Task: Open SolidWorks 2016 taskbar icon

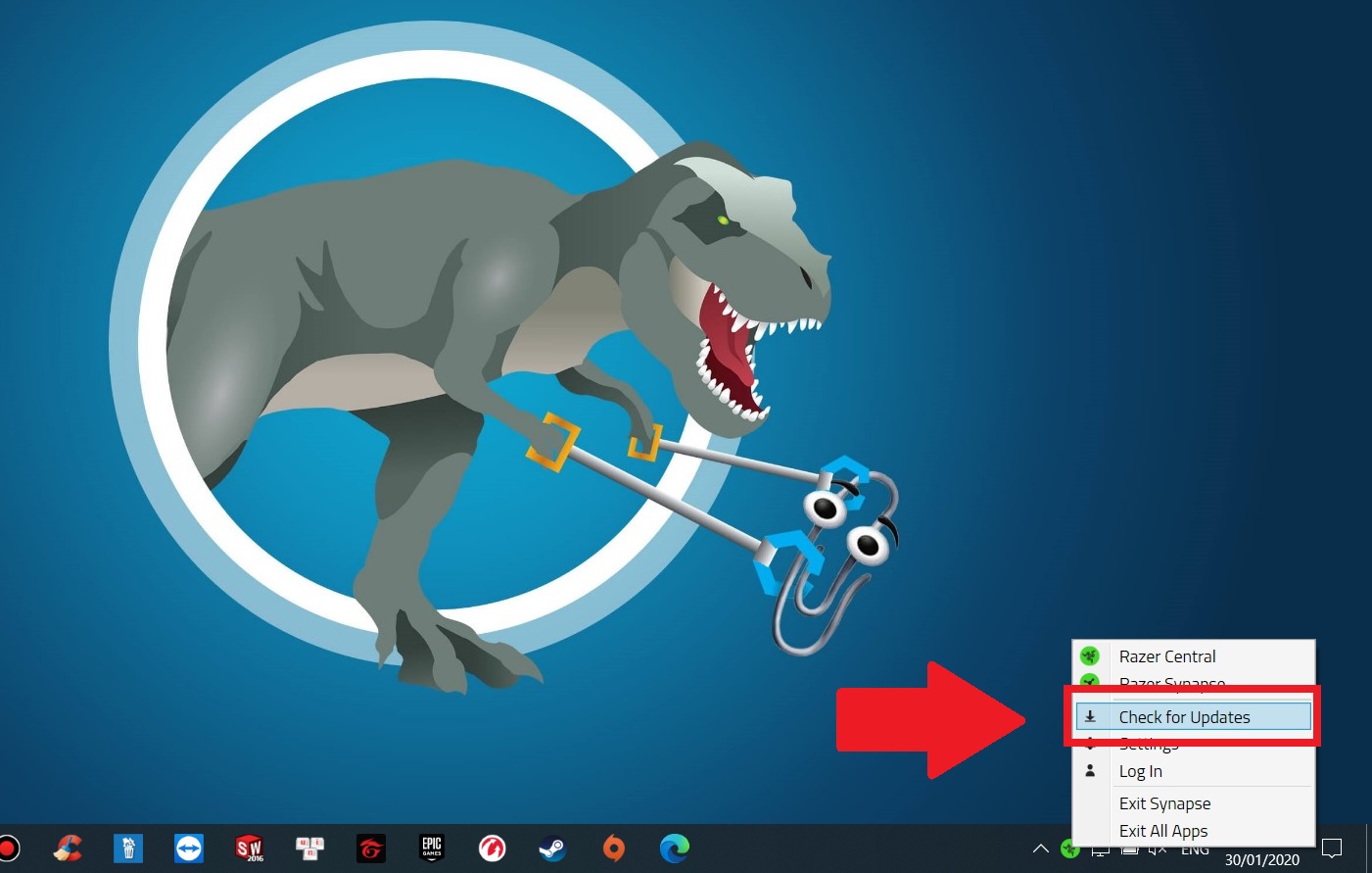Action: (x=250, y=848)
